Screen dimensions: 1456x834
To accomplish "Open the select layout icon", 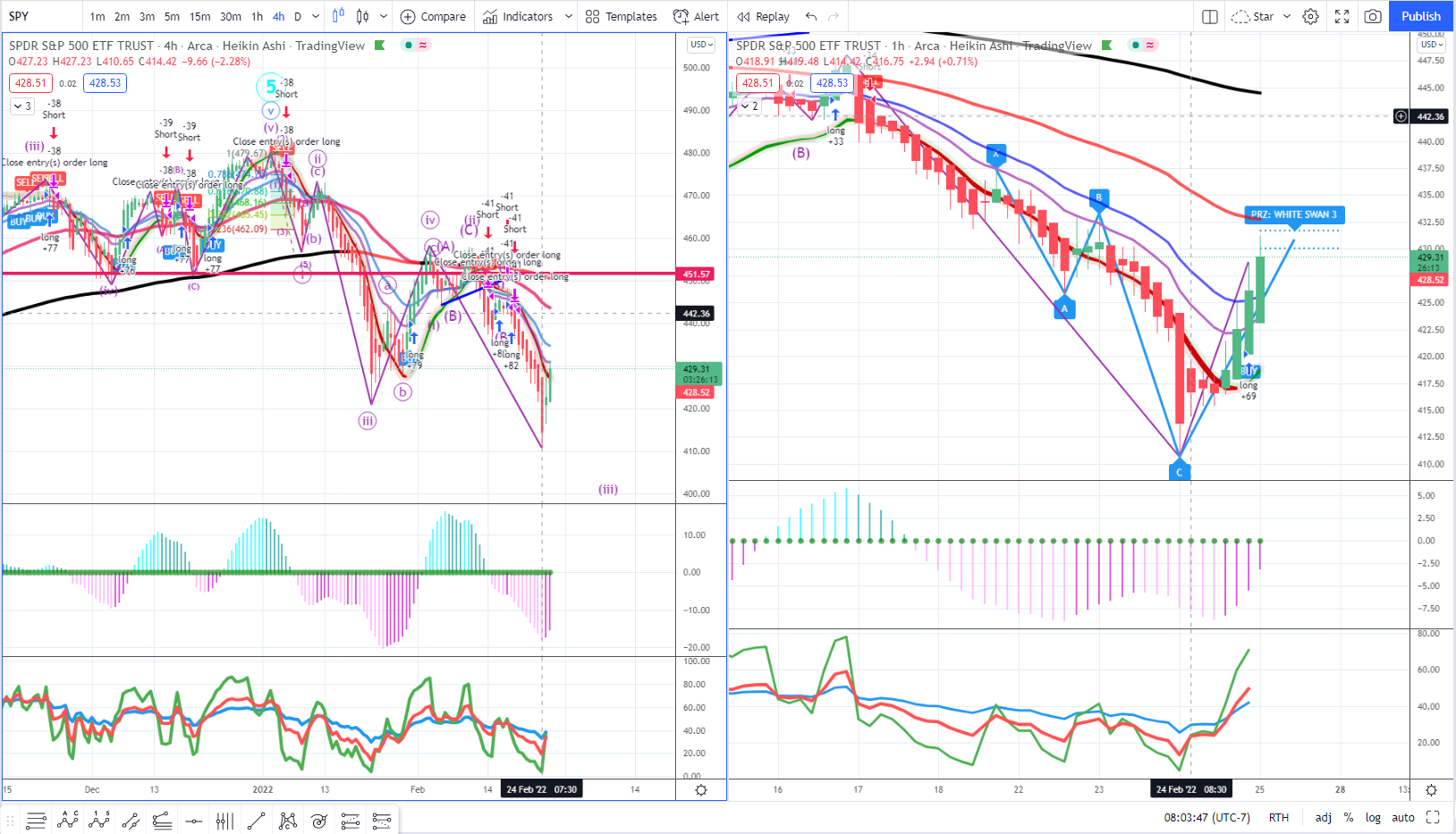I will 1210,16.
